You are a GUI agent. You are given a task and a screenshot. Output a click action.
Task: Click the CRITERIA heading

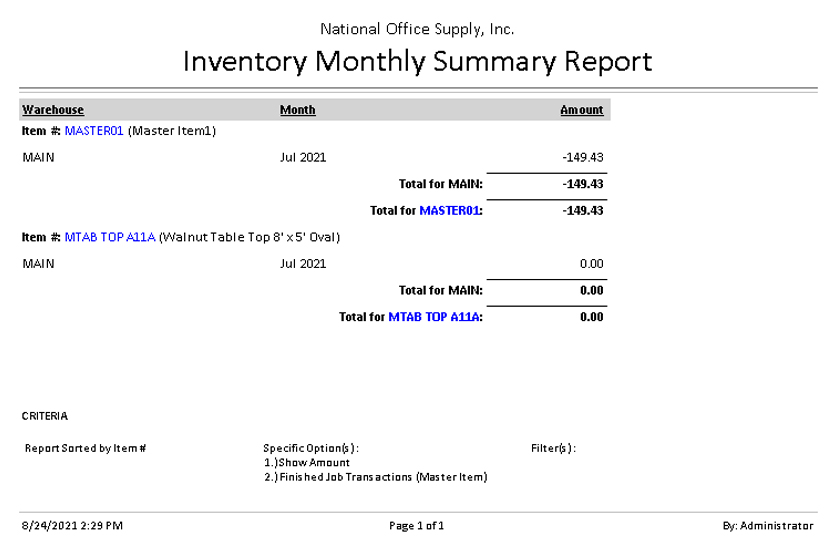(x=44, y=414)
